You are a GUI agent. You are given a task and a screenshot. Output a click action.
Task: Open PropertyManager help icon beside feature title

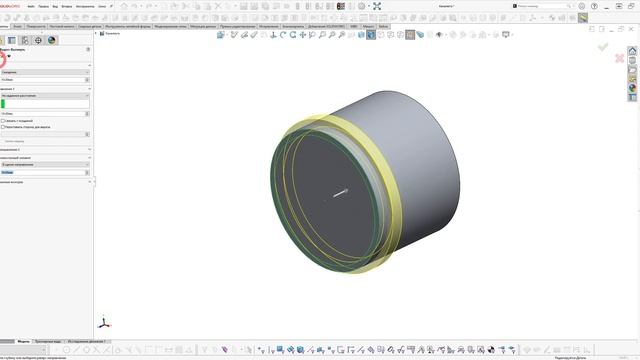[88, 49]
